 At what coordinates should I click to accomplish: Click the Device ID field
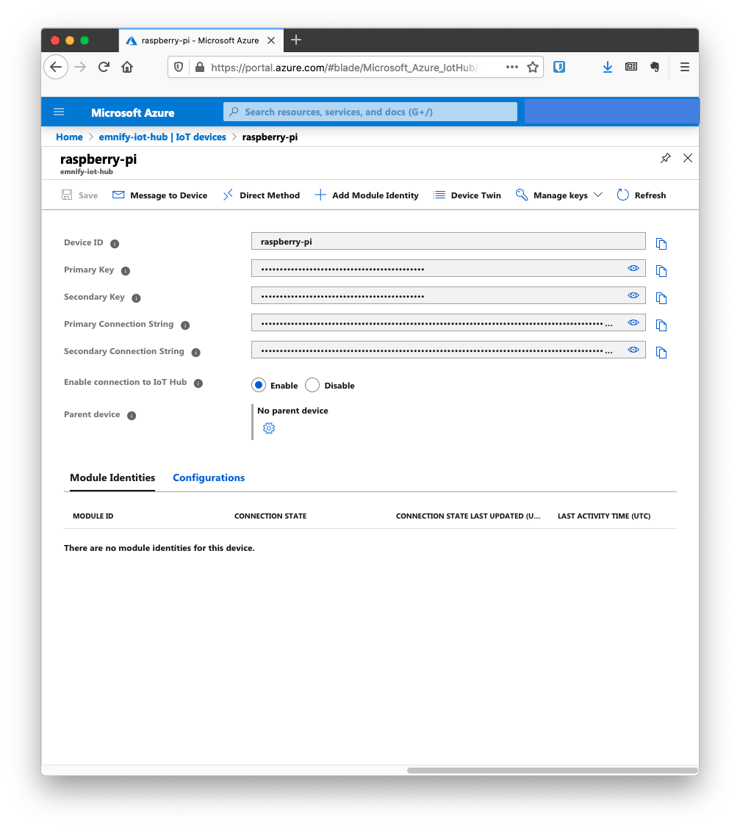pos(448,241)
